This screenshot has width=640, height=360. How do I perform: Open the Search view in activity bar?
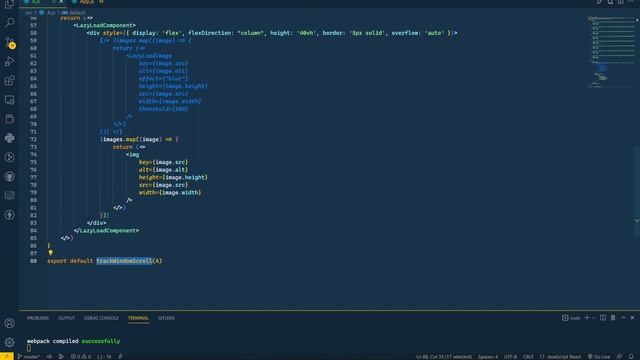(x=9, y=22)
